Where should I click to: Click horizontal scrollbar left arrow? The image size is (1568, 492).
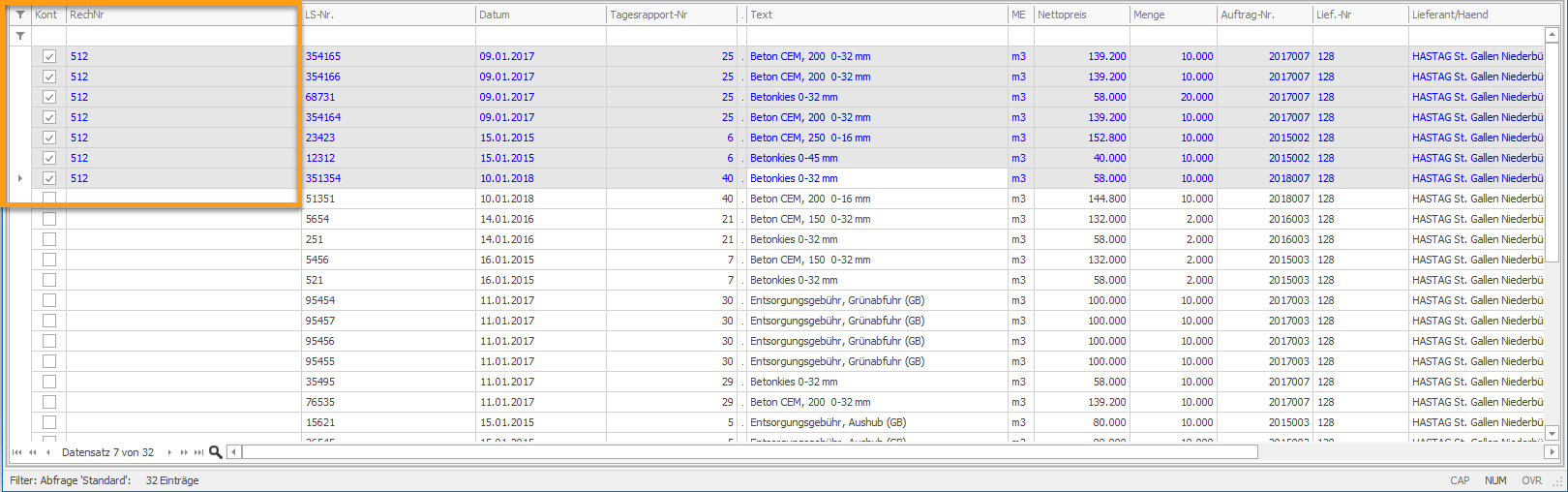pyautogui.click(x=234, y=452)
